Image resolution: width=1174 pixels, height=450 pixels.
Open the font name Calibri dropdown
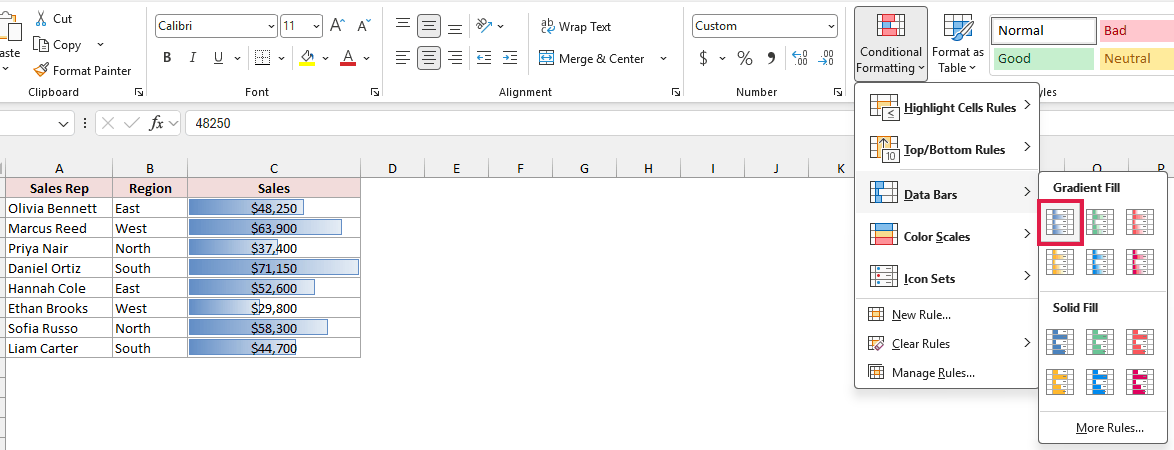[271, 26]
